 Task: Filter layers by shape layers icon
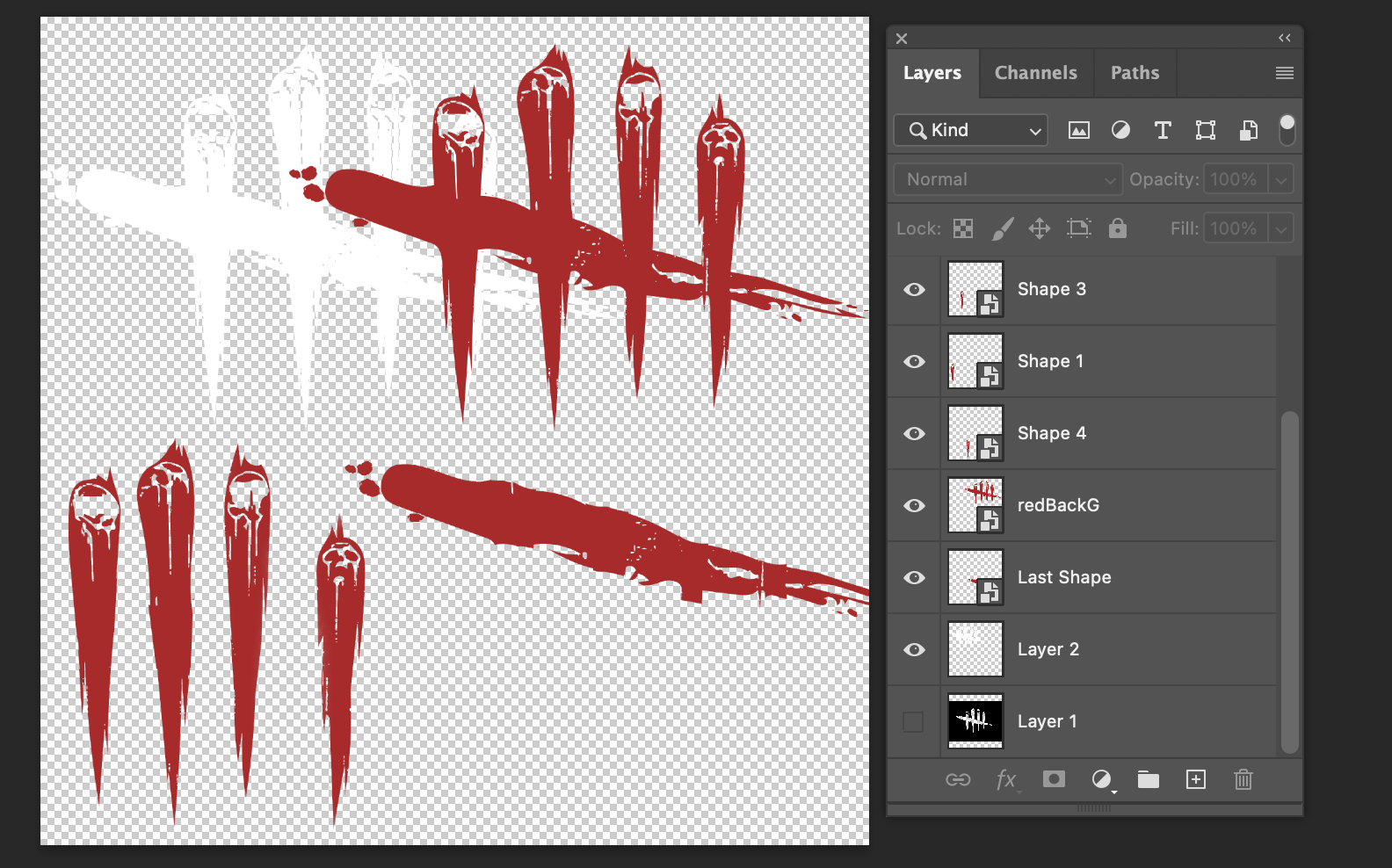click(1206, 131)
